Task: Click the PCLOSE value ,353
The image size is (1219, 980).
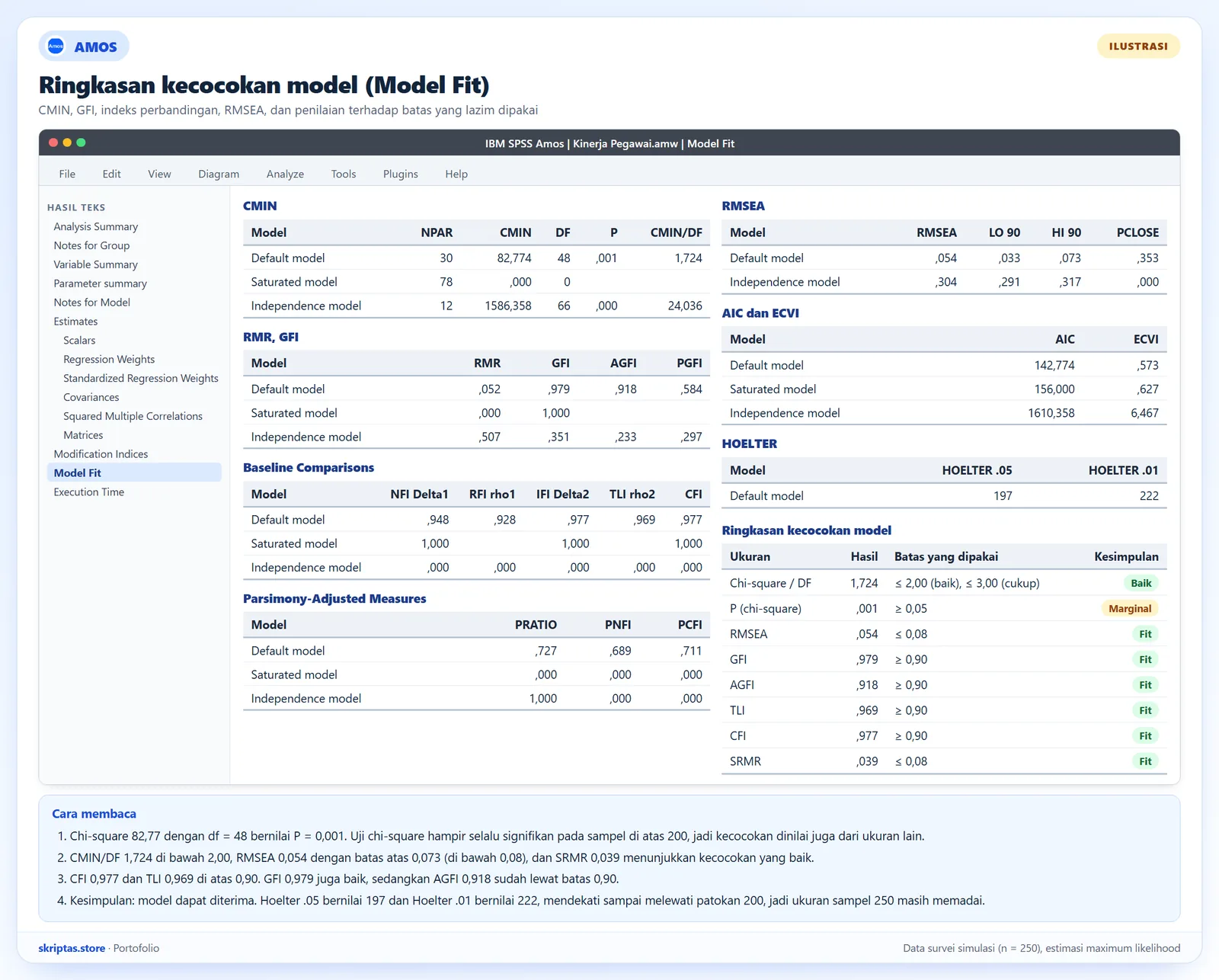Action: pyautogui.click(x=1147, y=258)
